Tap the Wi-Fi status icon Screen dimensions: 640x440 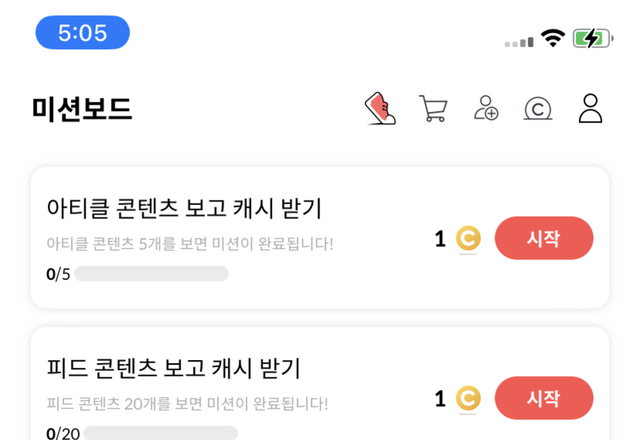[552, 38]
